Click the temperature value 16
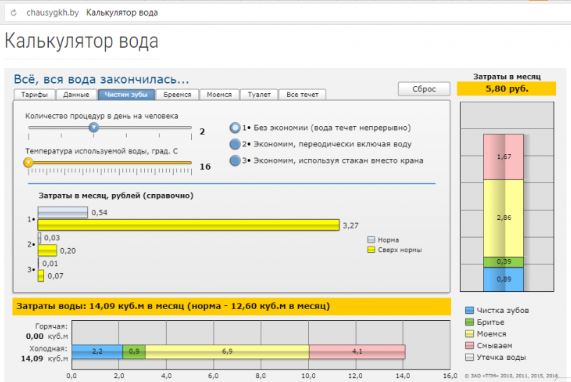571x382 pixels. click(205, 167)
